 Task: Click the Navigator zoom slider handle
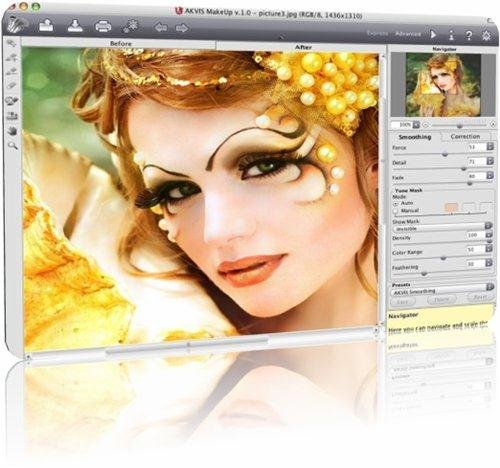click(460, 126)
